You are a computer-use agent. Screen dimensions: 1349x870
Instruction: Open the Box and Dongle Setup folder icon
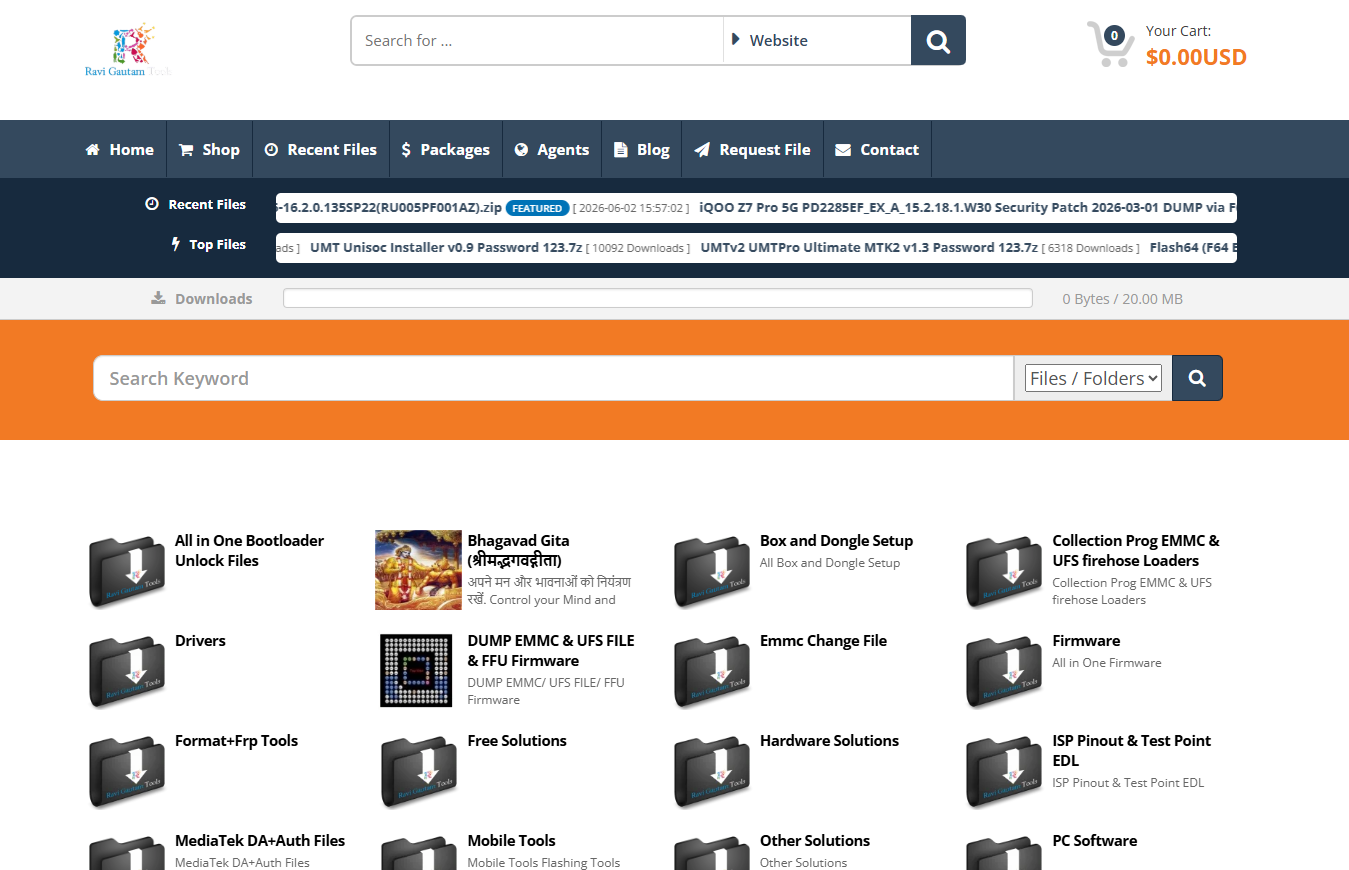pos(712,571)
